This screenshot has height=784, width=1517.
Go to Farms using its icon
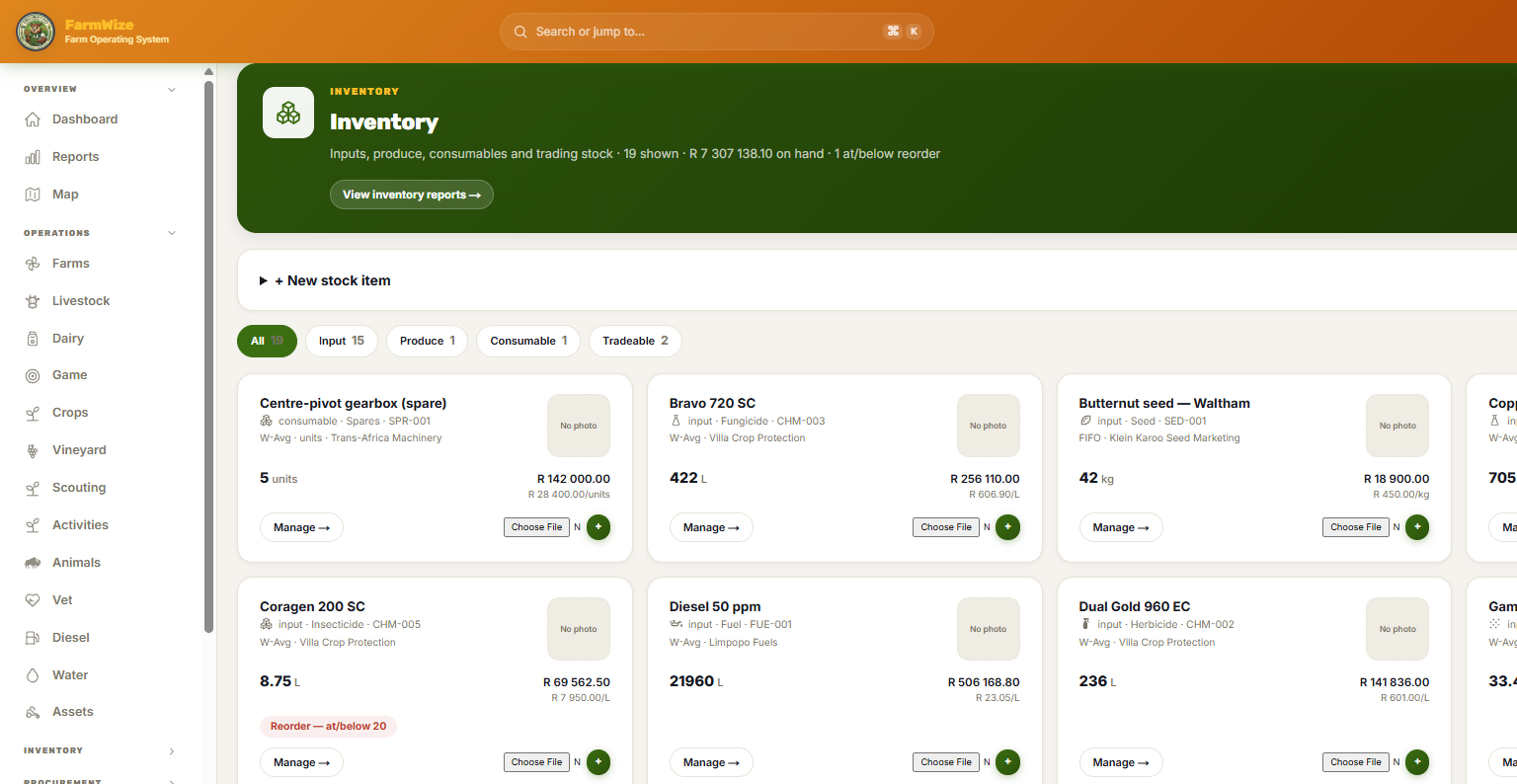pos(33,264)
